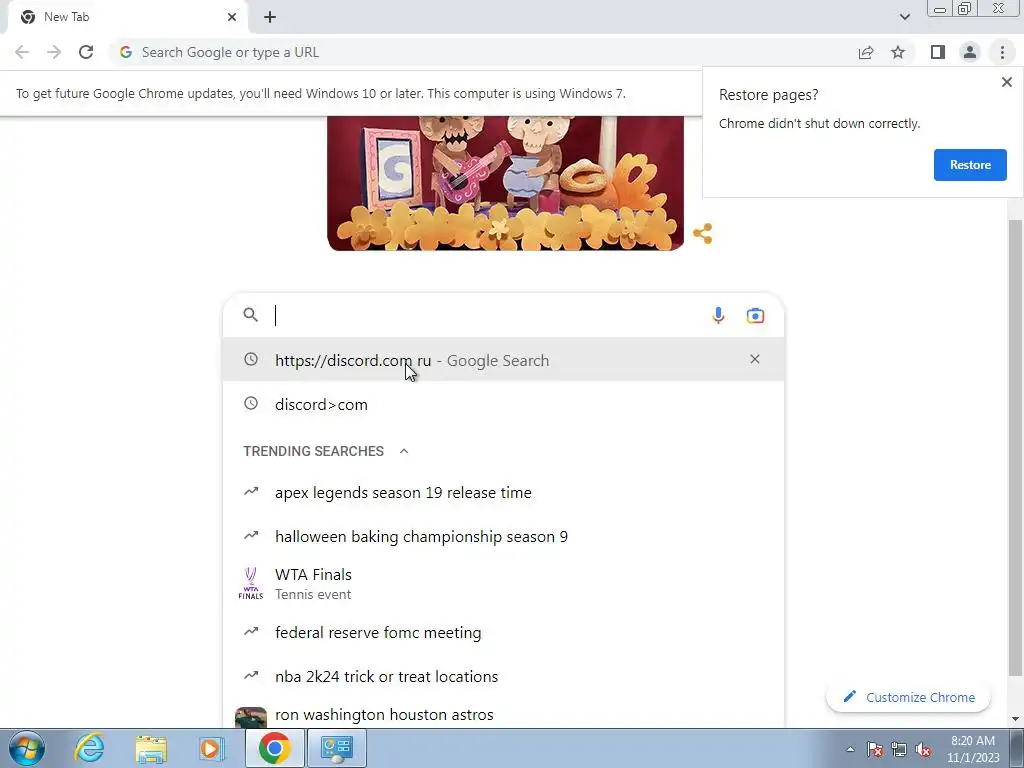Screen dimensions: 1024x768
Task: Open the control panel taskbar icon
Action: [x=336, y=748]
